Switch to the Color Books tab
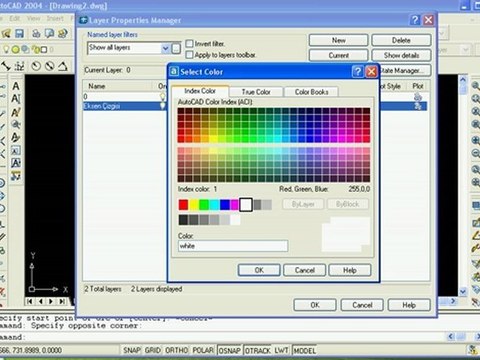The image size is (480, 360). pyautogui.click(x=311, y=92)
